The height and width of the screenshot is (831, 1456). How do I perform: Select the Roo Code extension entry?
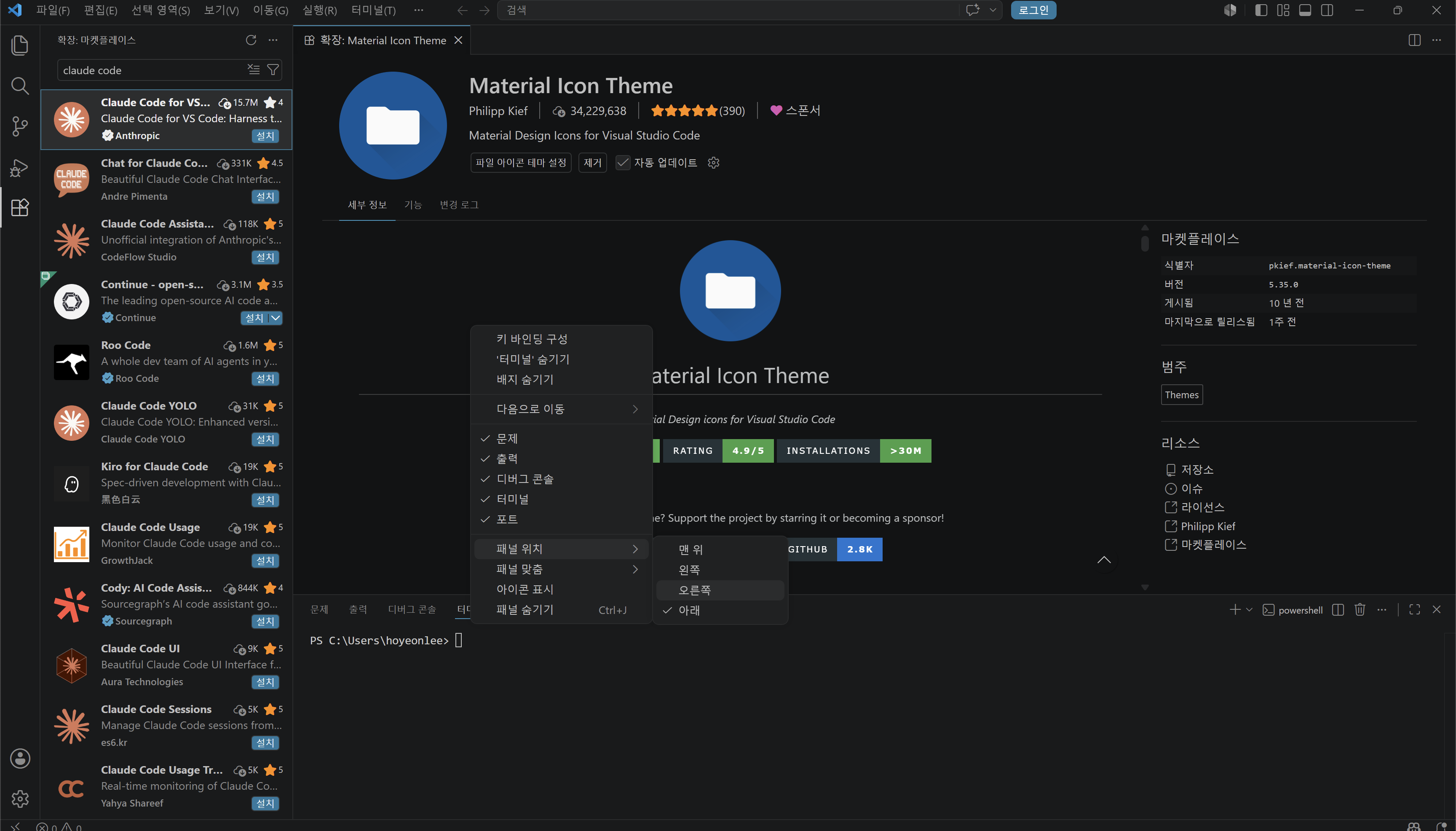click(166, 362)
